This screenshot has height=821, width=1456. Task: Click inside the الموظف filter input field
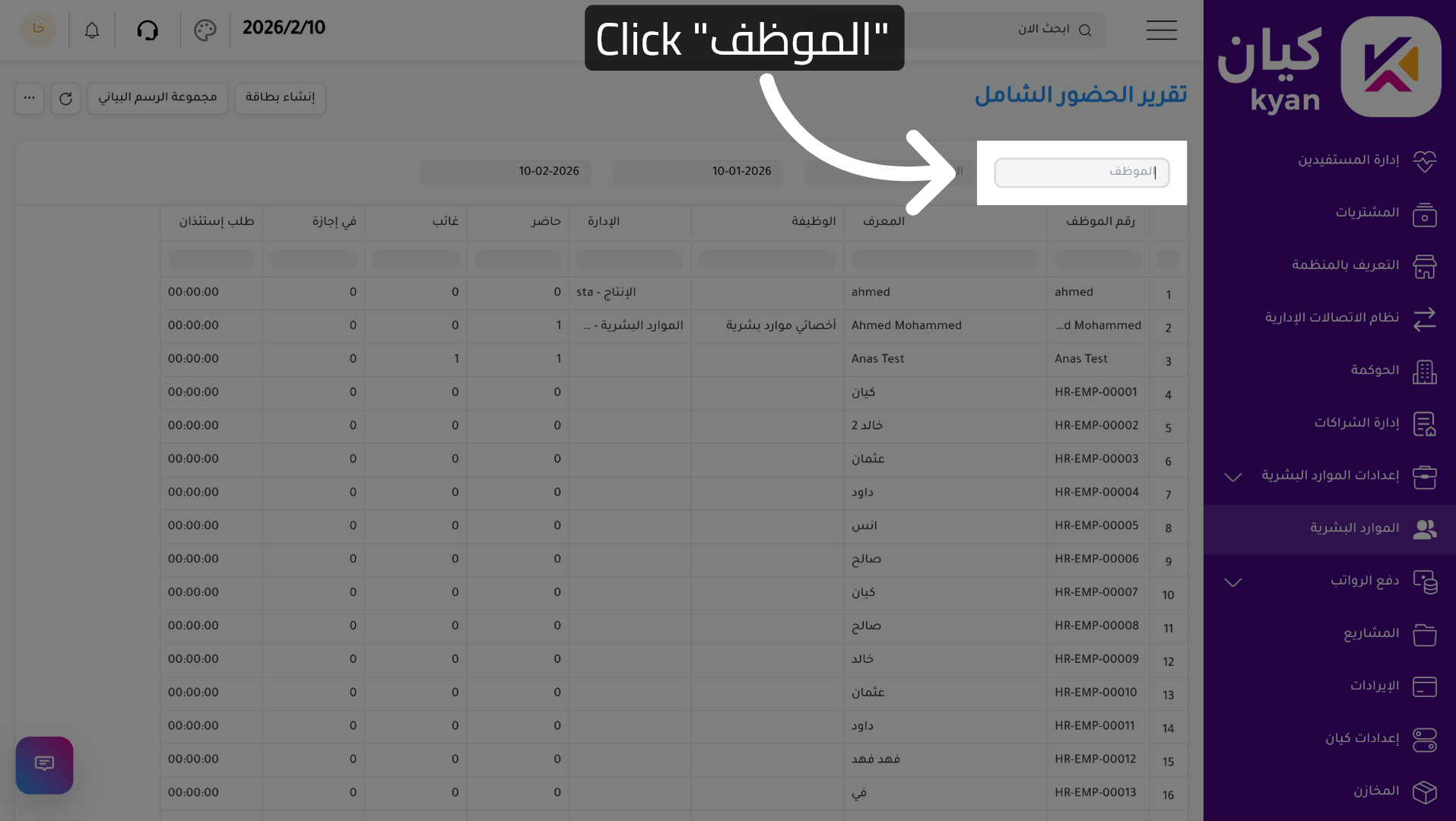[1081, 173]
